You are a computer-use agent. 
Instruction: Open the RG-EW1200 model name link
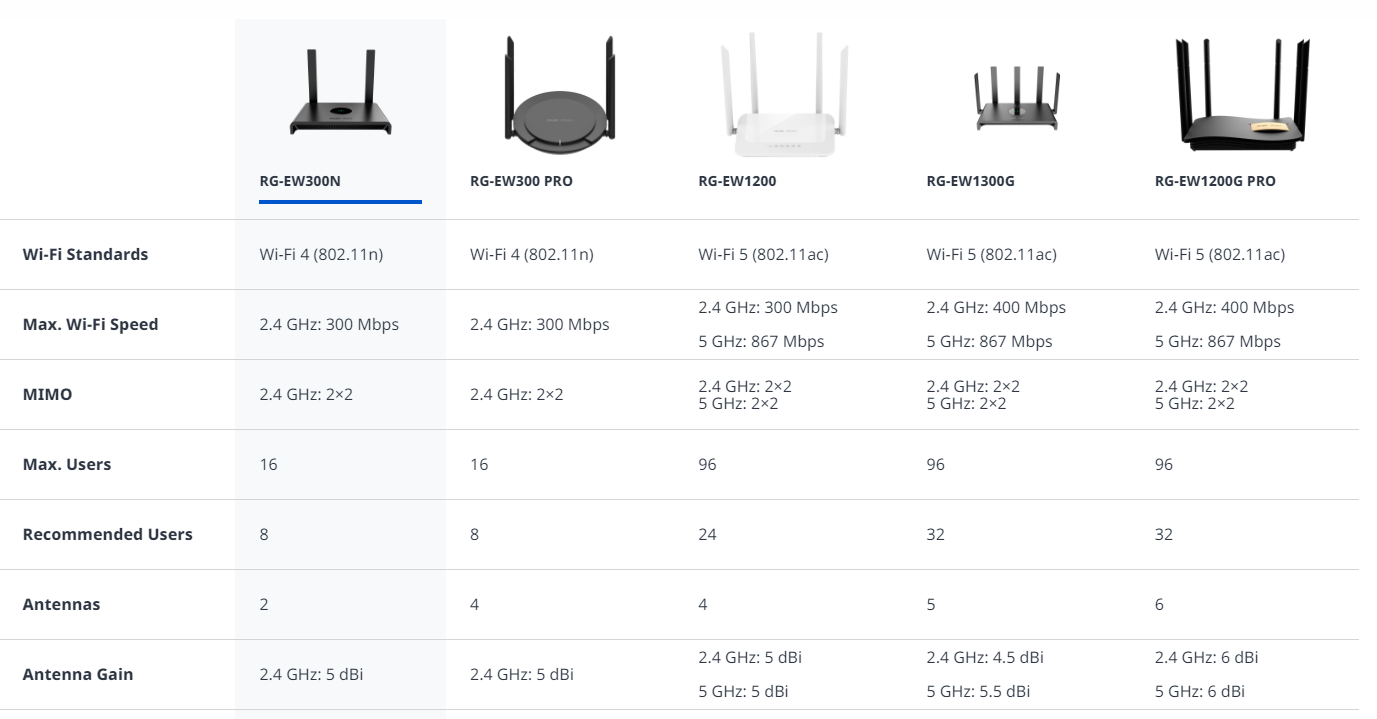(x=737, y=182)
